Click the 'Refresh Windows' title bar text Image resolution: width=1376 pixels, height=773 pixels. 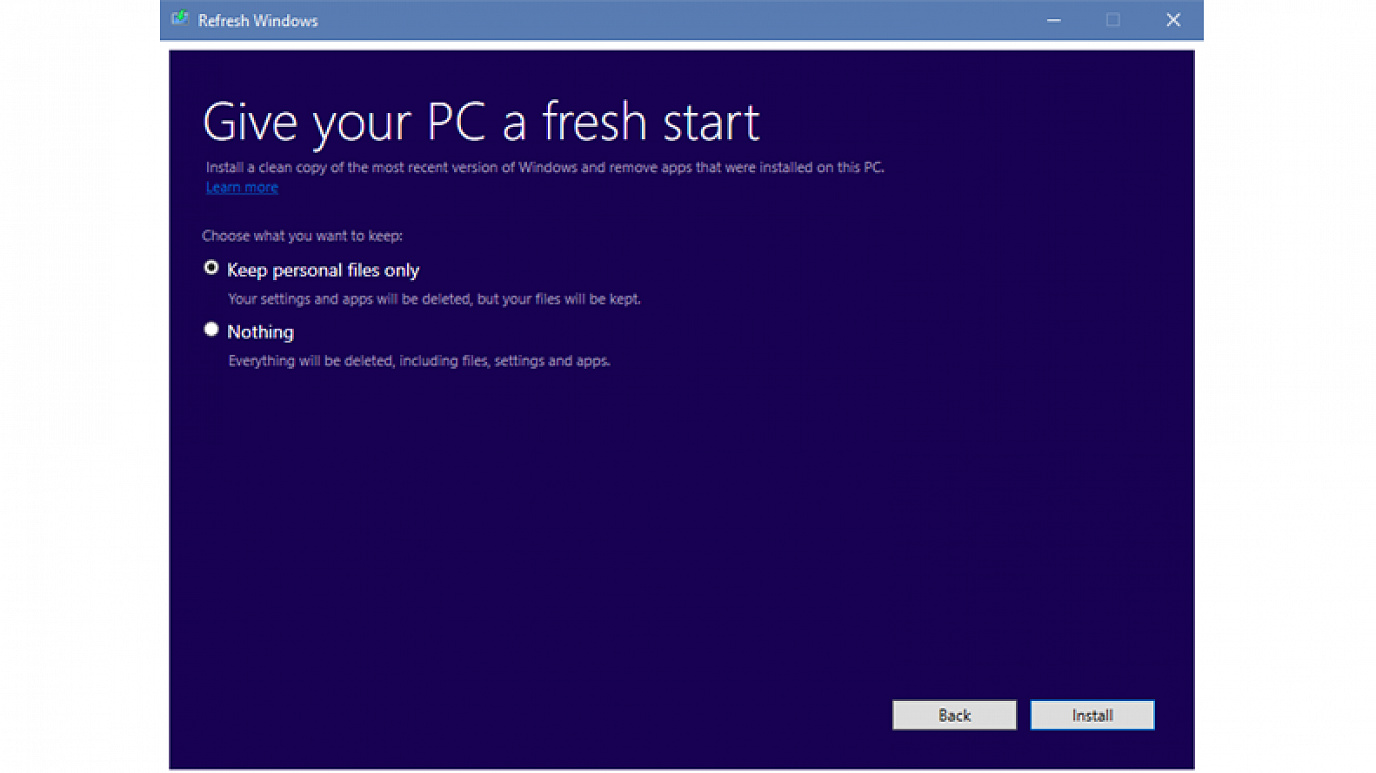(258, 21)
